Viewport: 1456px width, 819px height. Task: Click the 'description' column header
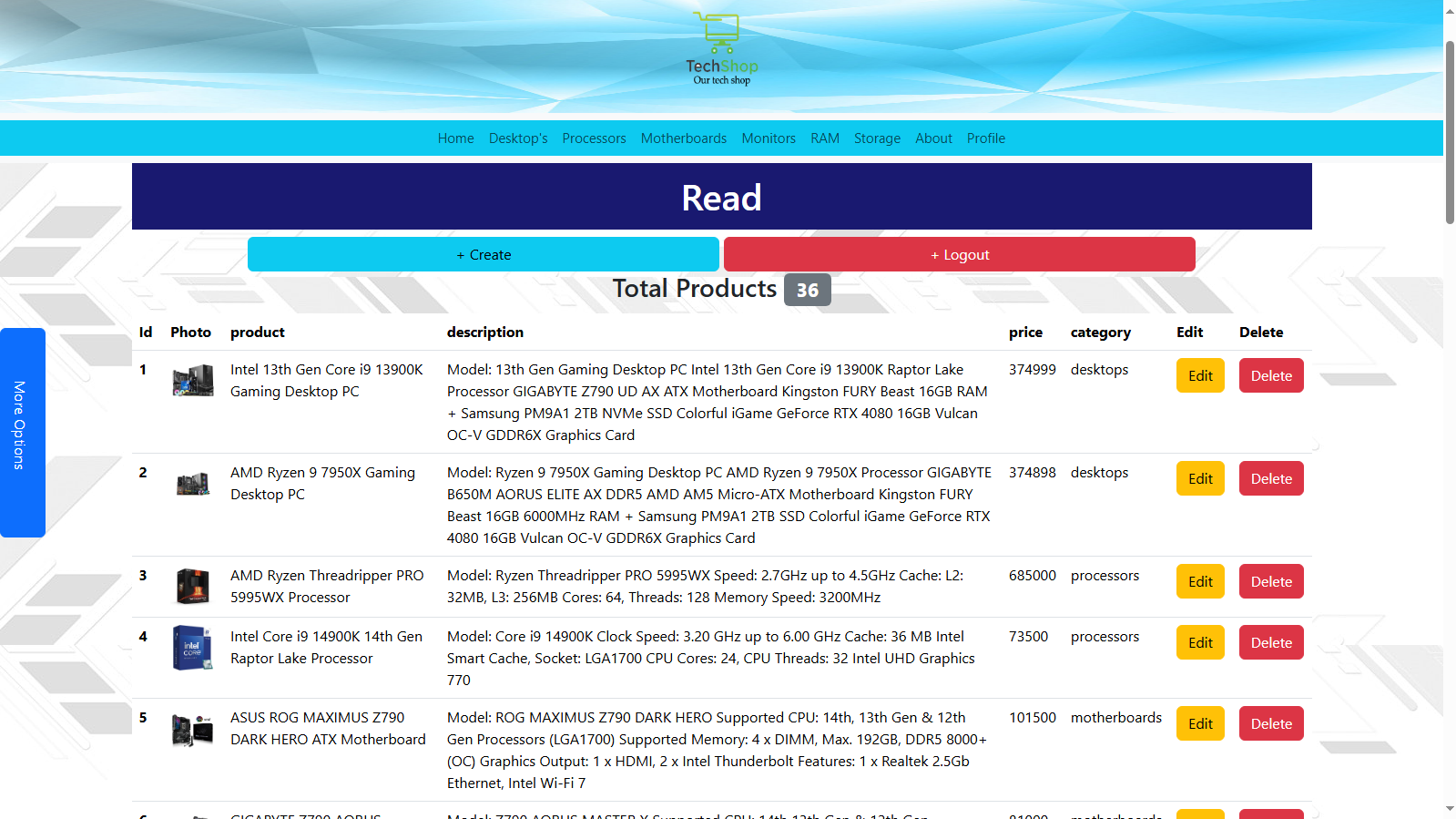(x=485, y=332)
